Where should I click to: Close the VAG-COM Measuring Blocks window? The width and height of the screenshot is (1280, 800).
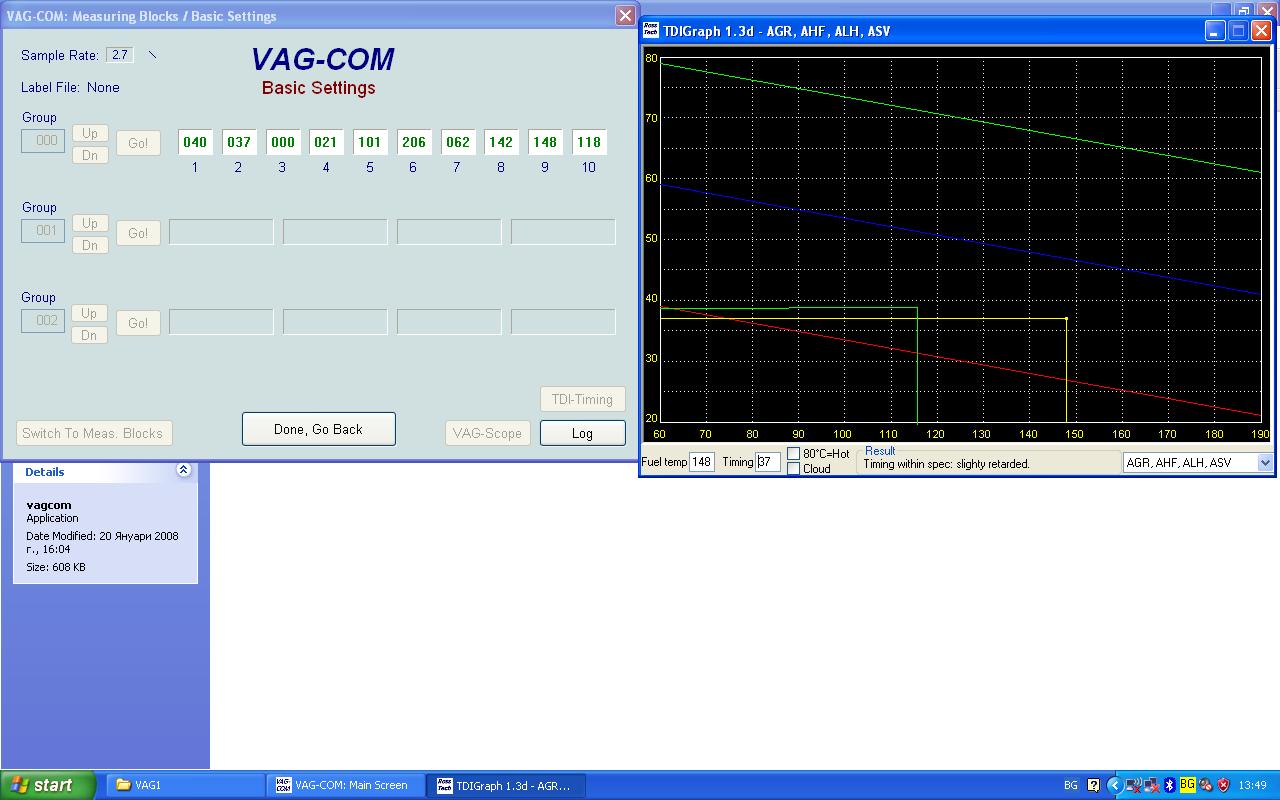(625, 15)
